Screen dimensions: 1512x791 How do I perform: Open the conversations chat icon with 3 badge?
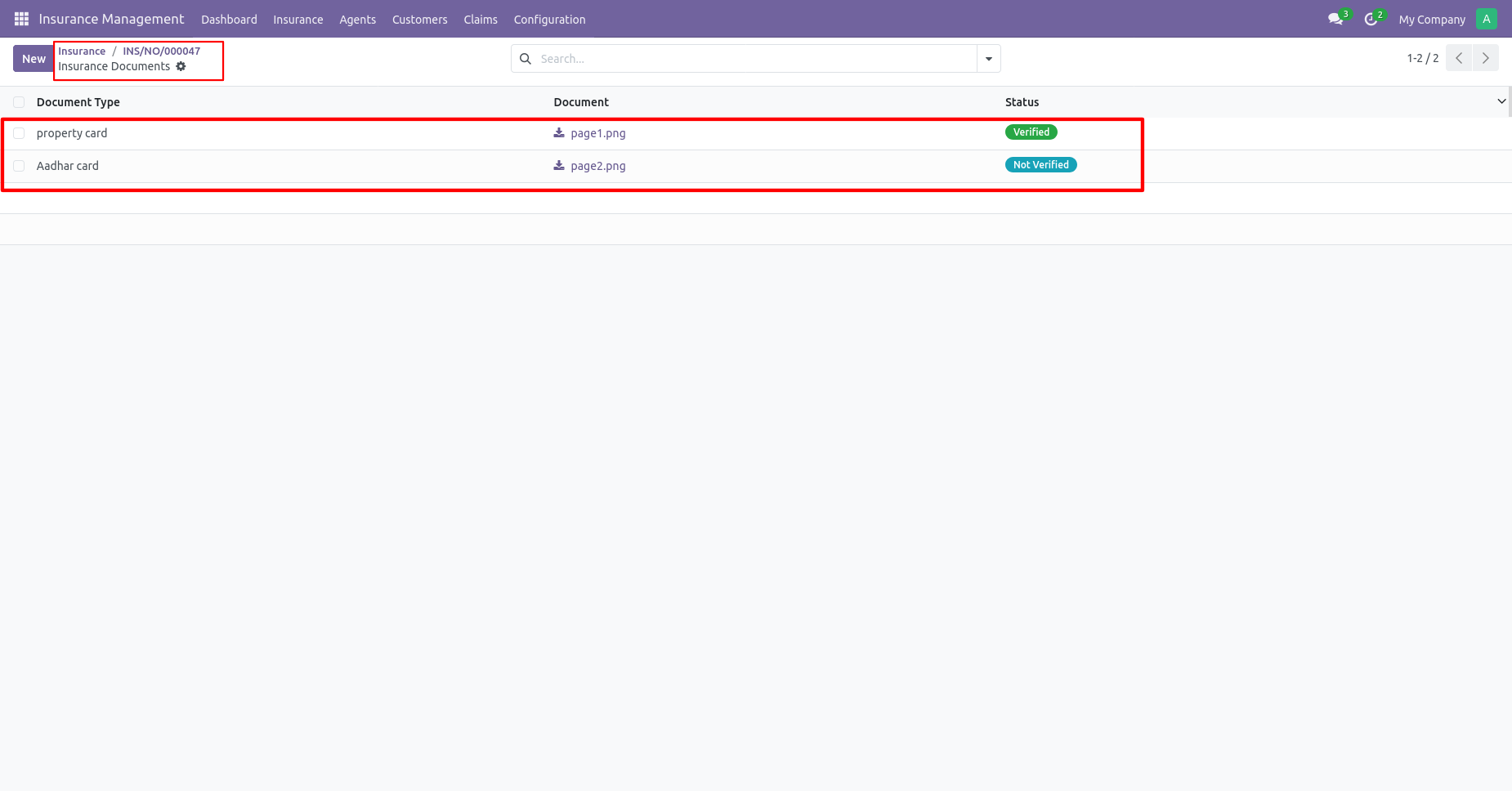(x=1336, y=19)
